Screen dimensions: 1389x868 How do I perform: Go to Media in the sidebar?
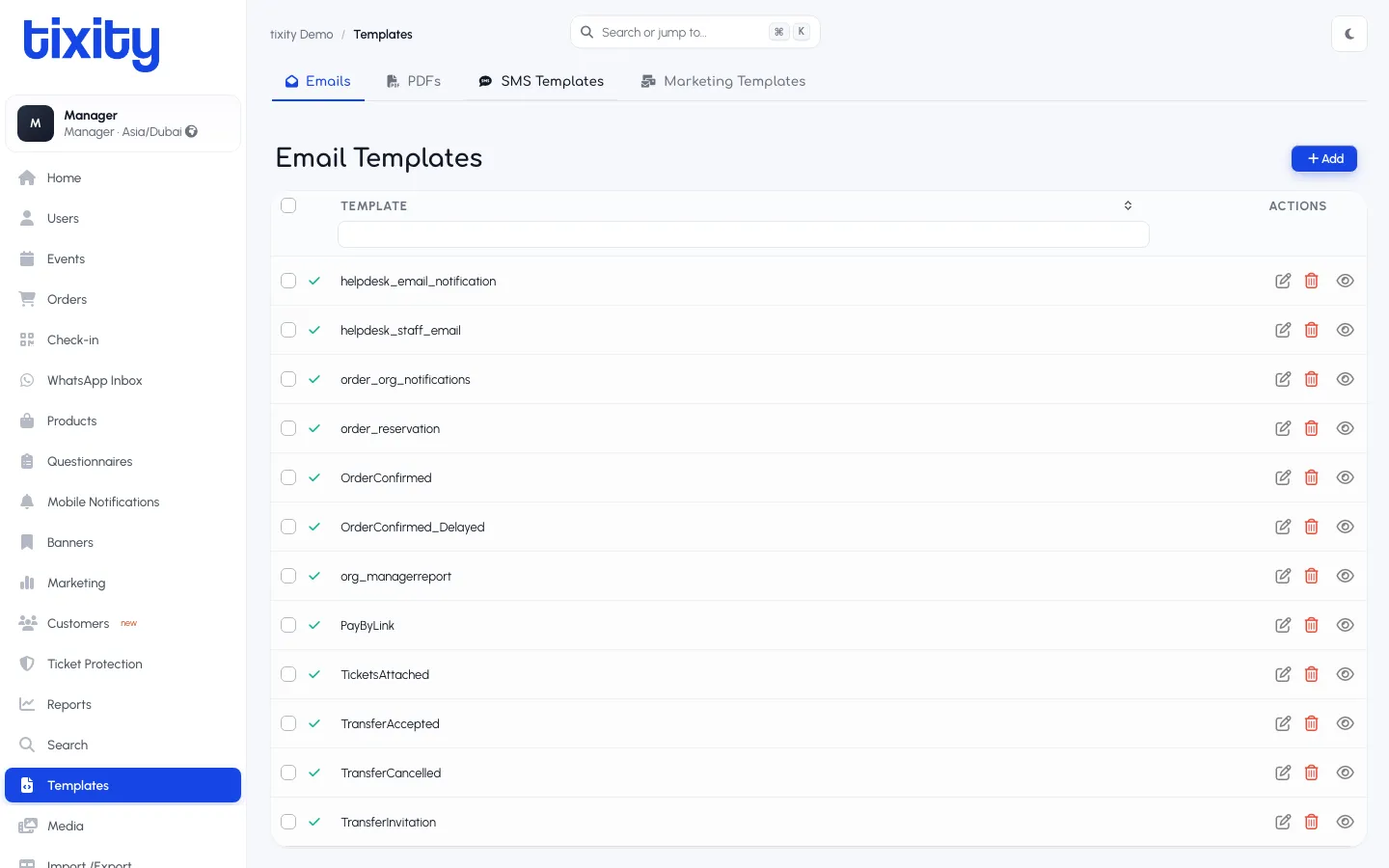123,826
